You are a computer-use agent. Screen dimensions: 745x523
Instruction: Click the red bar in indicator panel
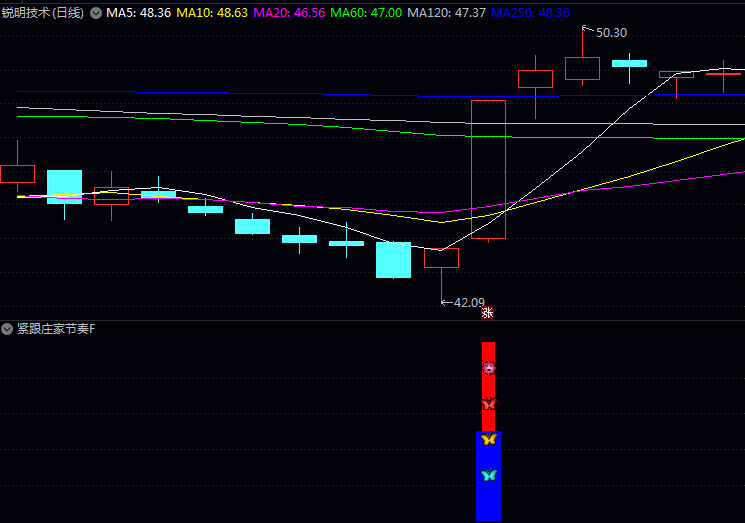[488, 387]
